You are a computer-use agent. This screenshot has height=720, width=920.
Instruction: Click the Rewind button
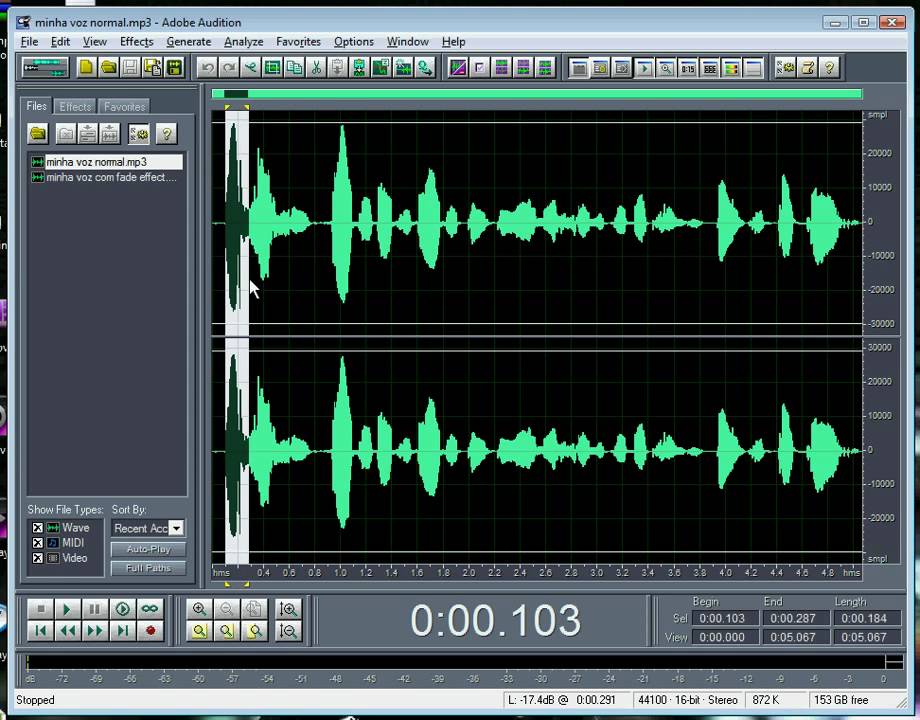tap(67, 631)
